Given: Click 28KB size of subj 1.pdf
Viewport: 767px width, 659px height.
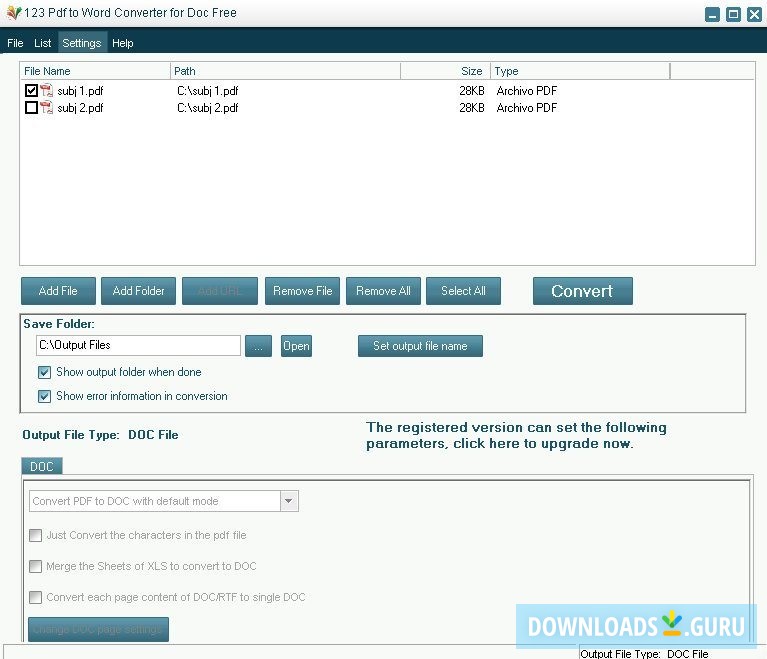Looking at the screenshot, I should 472,91.
